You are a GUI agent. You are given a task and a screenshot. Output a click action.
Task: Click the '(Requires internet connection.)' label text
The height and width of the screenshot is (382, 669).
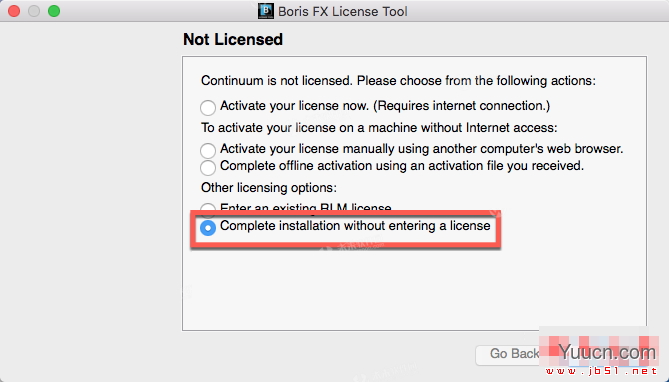coord(462,106)
